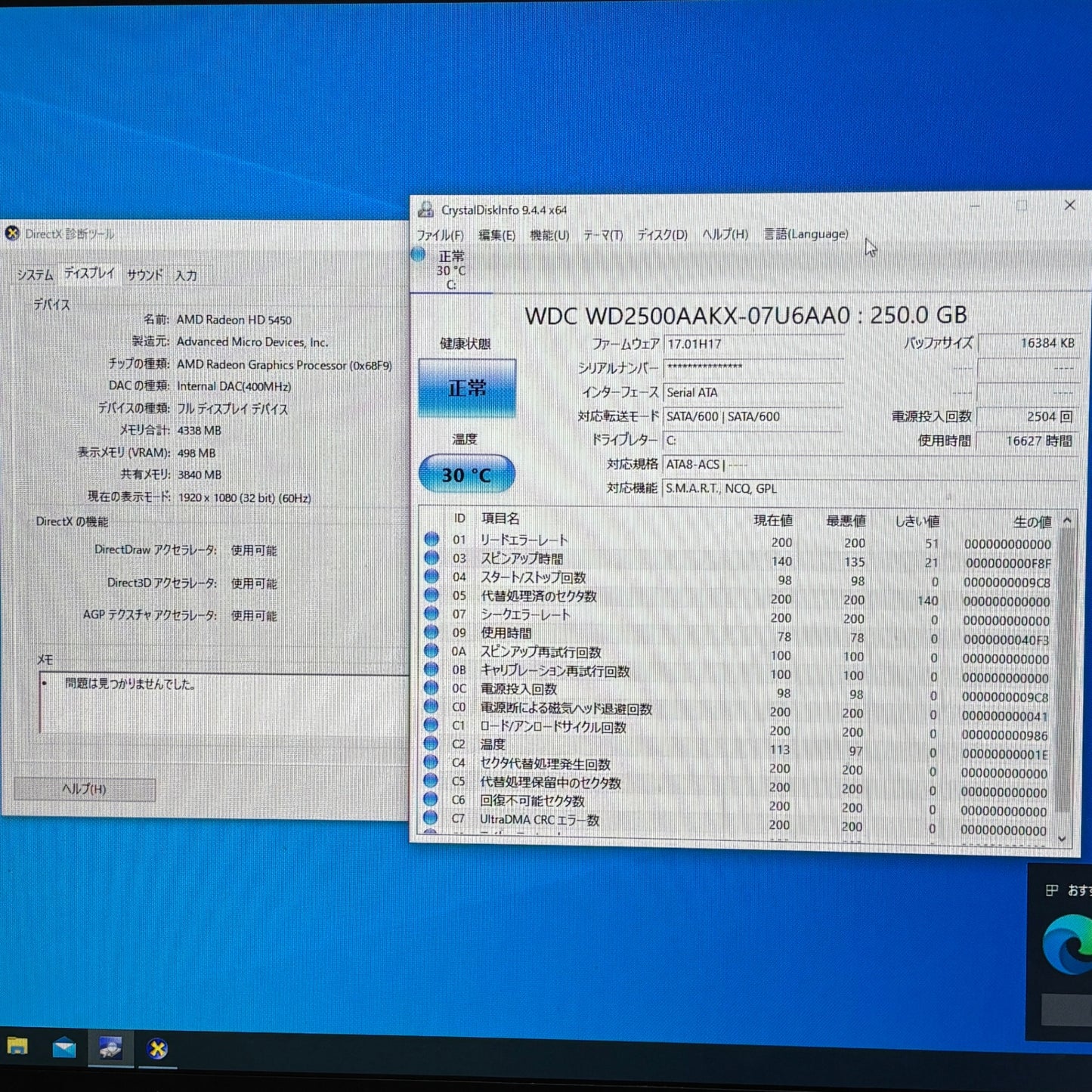The image size is (1092, 1092).
Task: Click the 使用時間 field 16627 時間
Action: [1026, 441]
